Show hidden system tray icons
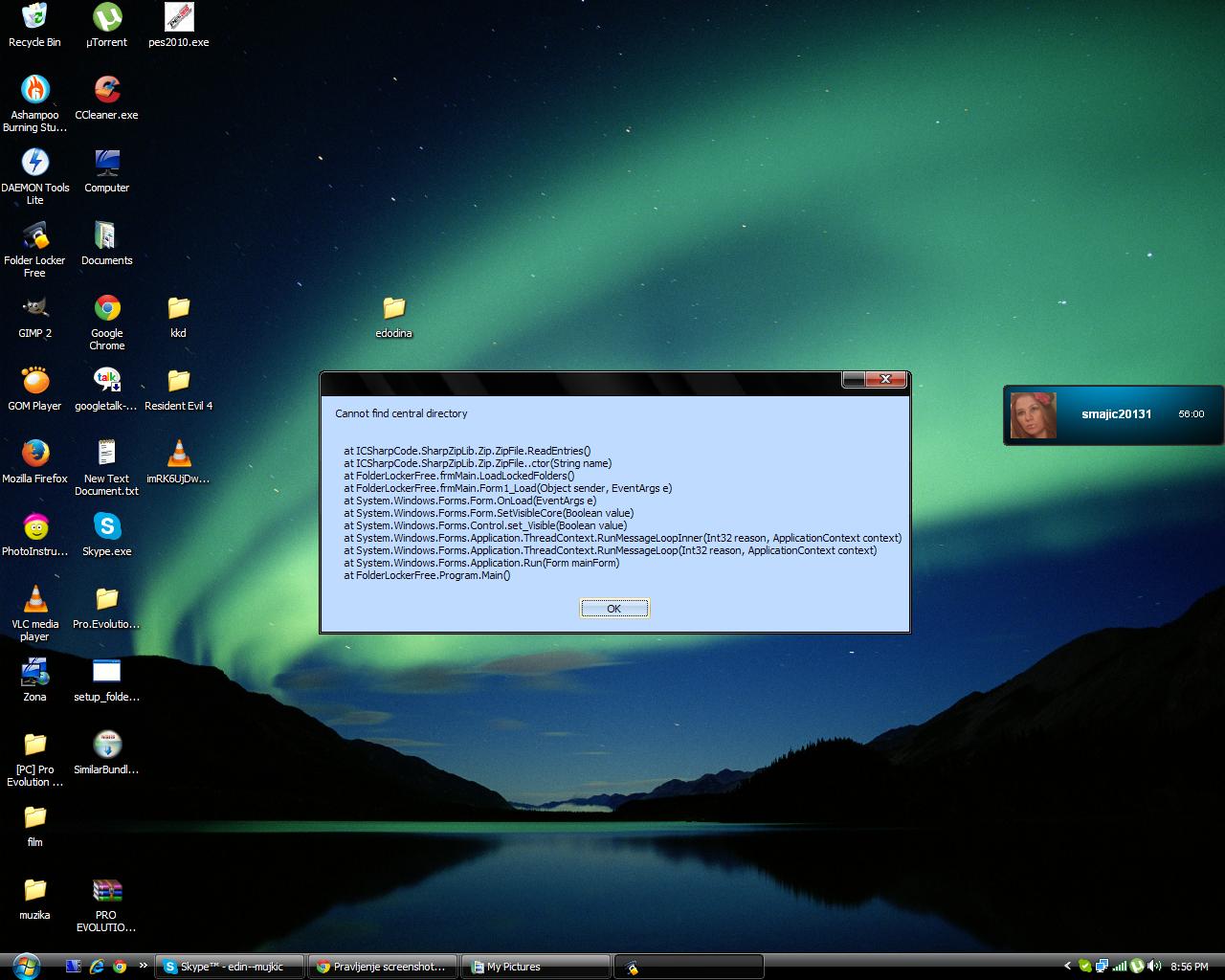Viewport: 1225px width, 980px height. tap(1068, 967)
